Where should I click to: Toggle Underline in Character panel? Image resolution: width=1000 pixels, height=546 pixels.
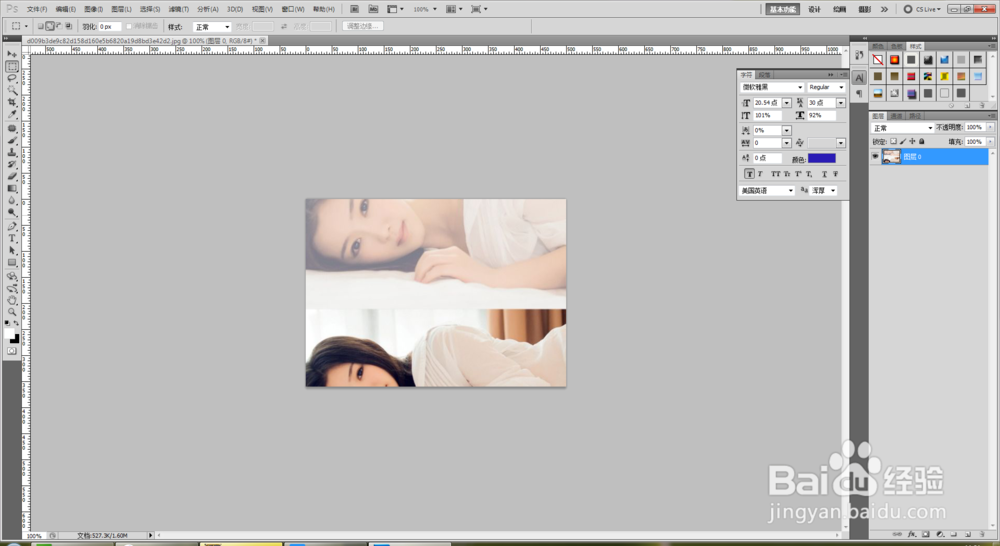tap(824, 174)
